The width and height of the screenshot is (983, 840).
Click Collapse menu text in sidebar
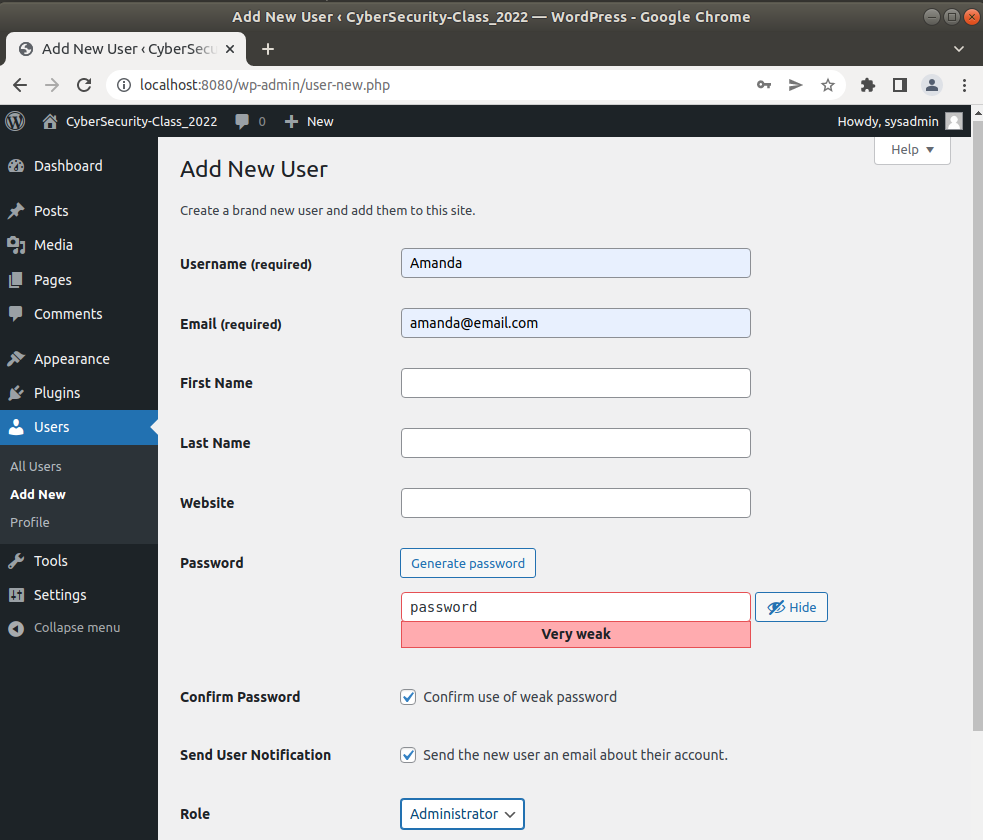click(x=77, y=627)
